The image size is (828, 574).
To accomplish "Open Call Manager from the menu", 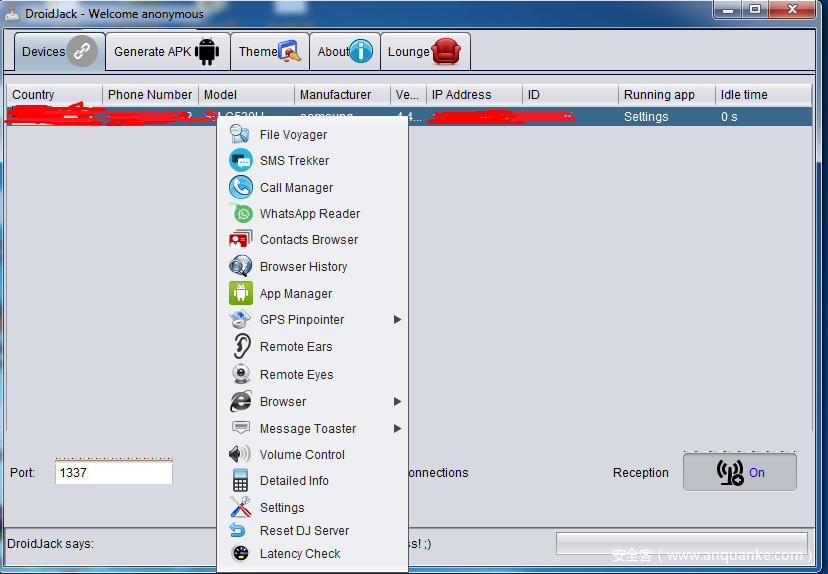I will point(313,187).
